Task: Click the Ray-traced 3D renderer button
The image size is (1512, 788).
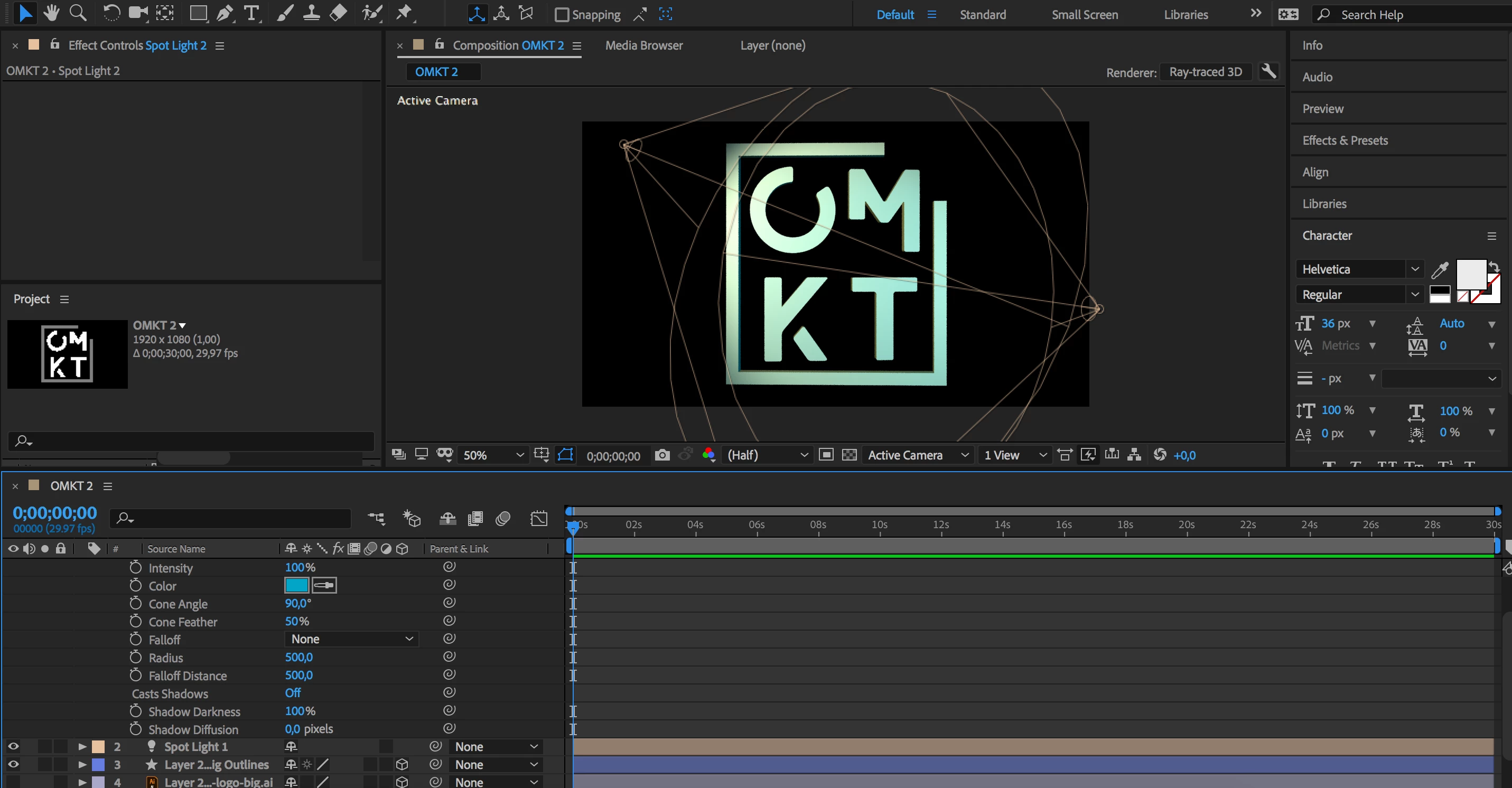Action: tap(1206, 72)
